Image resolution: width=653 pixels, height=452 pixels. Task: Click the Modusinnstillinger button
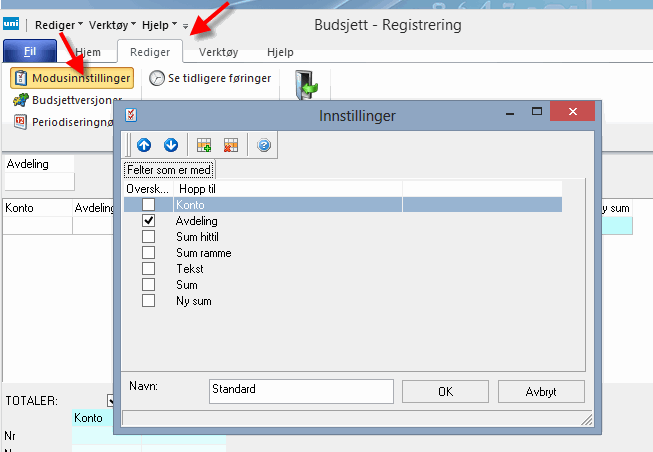click(71, 77)
